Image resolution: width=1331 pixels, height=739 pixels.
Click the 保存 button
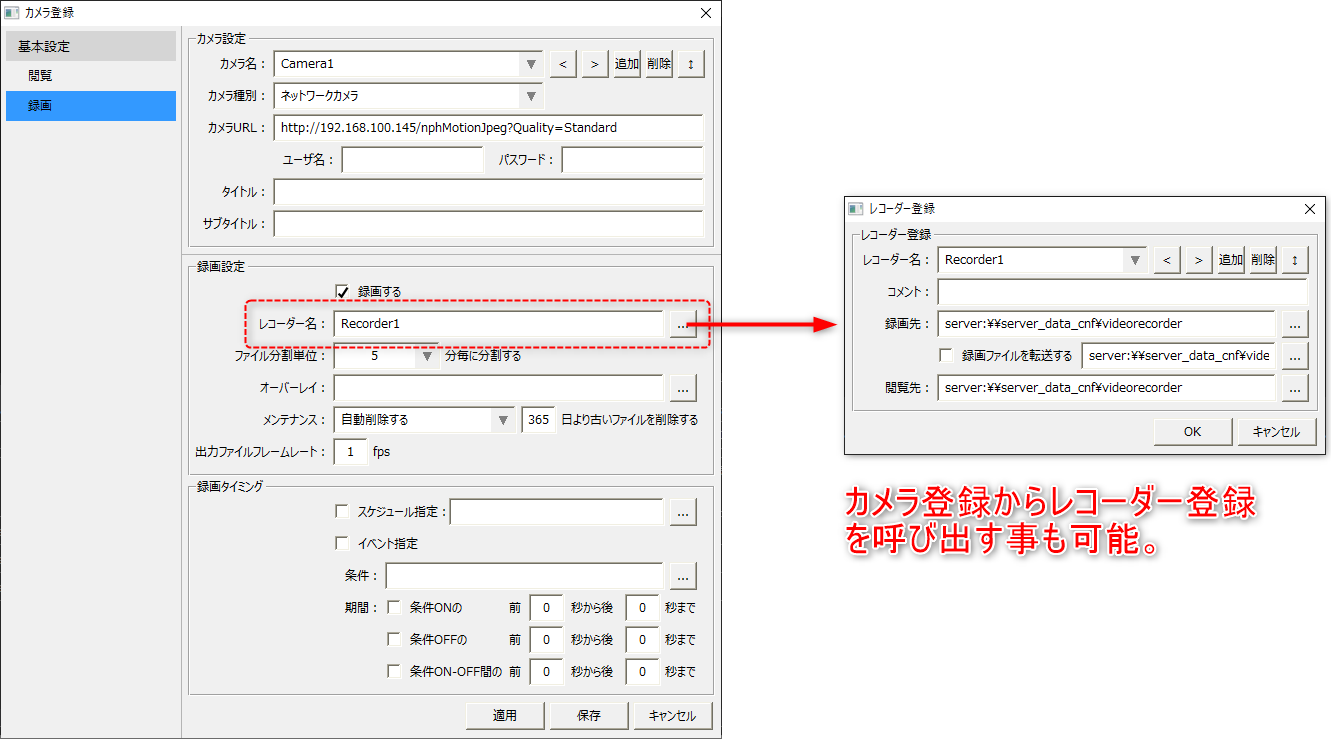tap(589, 715)
